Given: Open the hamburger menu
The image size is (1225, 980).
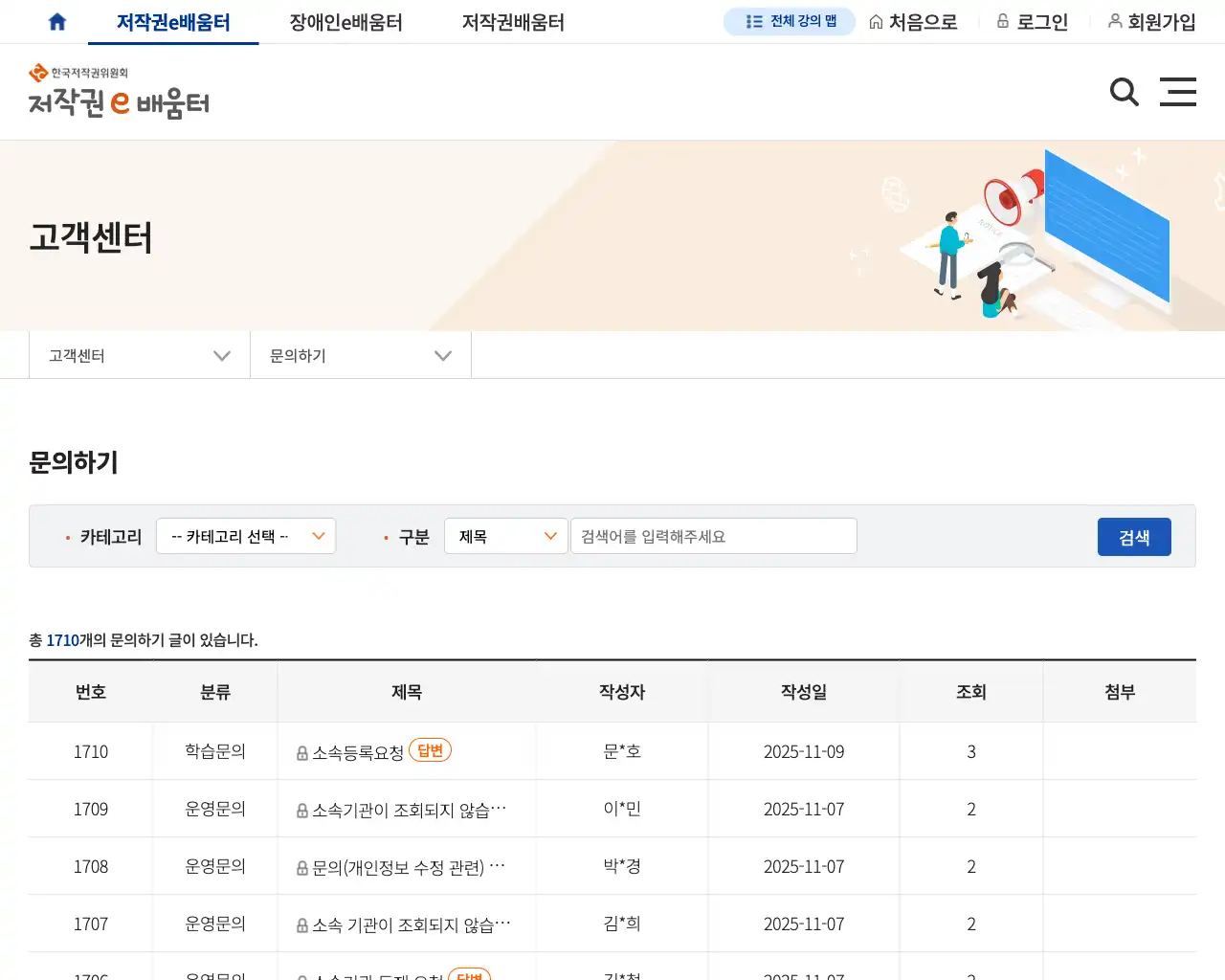Looking at the screenshot, I should coord(1178,92).
